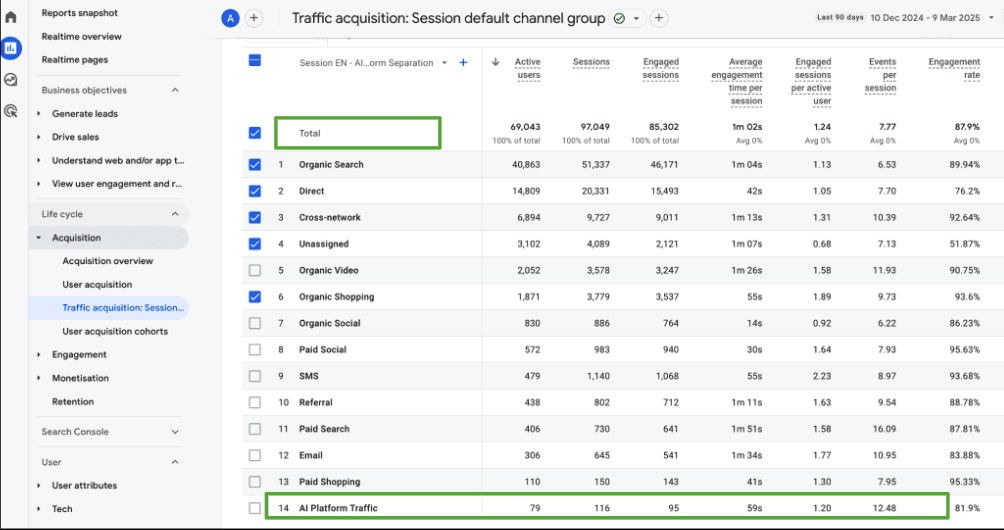Viewport: 1004px width, 530px height.
Task: Click the Home icon in left rail
Action: tap(11, 17)
